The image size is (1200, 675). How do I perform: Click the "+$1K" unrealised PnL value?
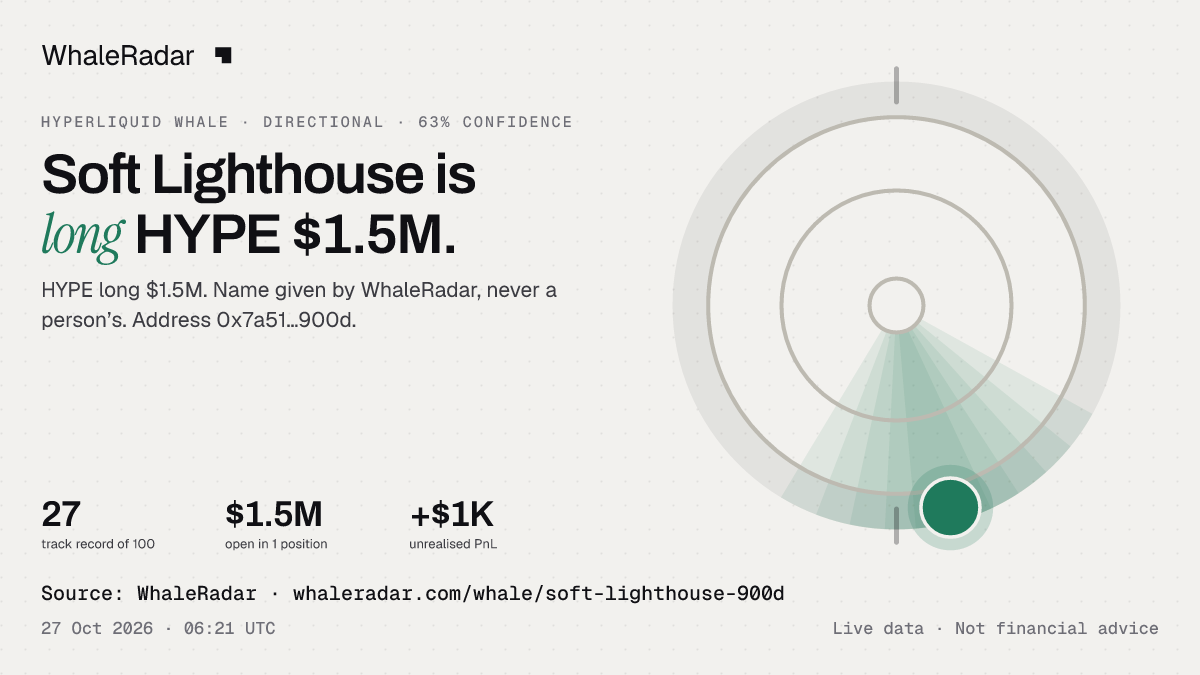[x=452, y=514]
